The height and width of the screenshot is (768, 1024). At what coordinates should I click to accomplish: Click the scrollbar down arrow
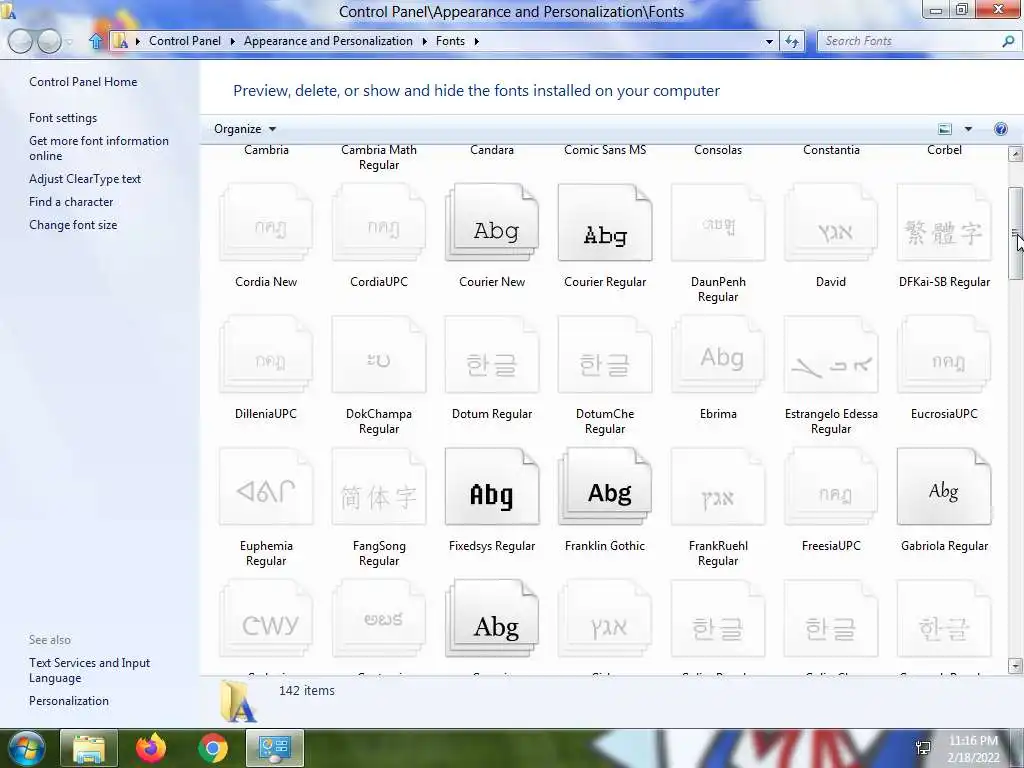click(1015, 666)
